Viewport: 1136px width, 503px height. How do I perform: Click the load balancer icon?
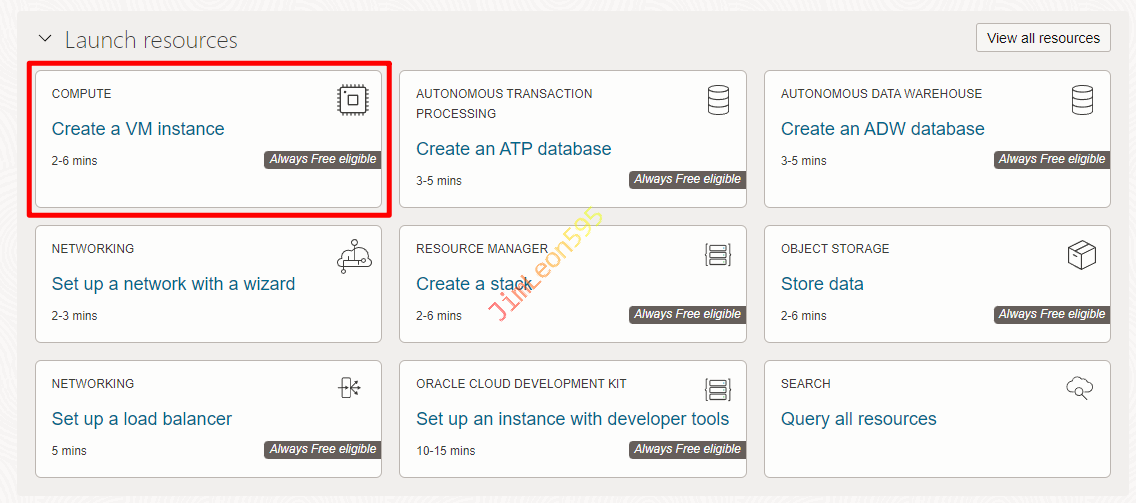349,389
